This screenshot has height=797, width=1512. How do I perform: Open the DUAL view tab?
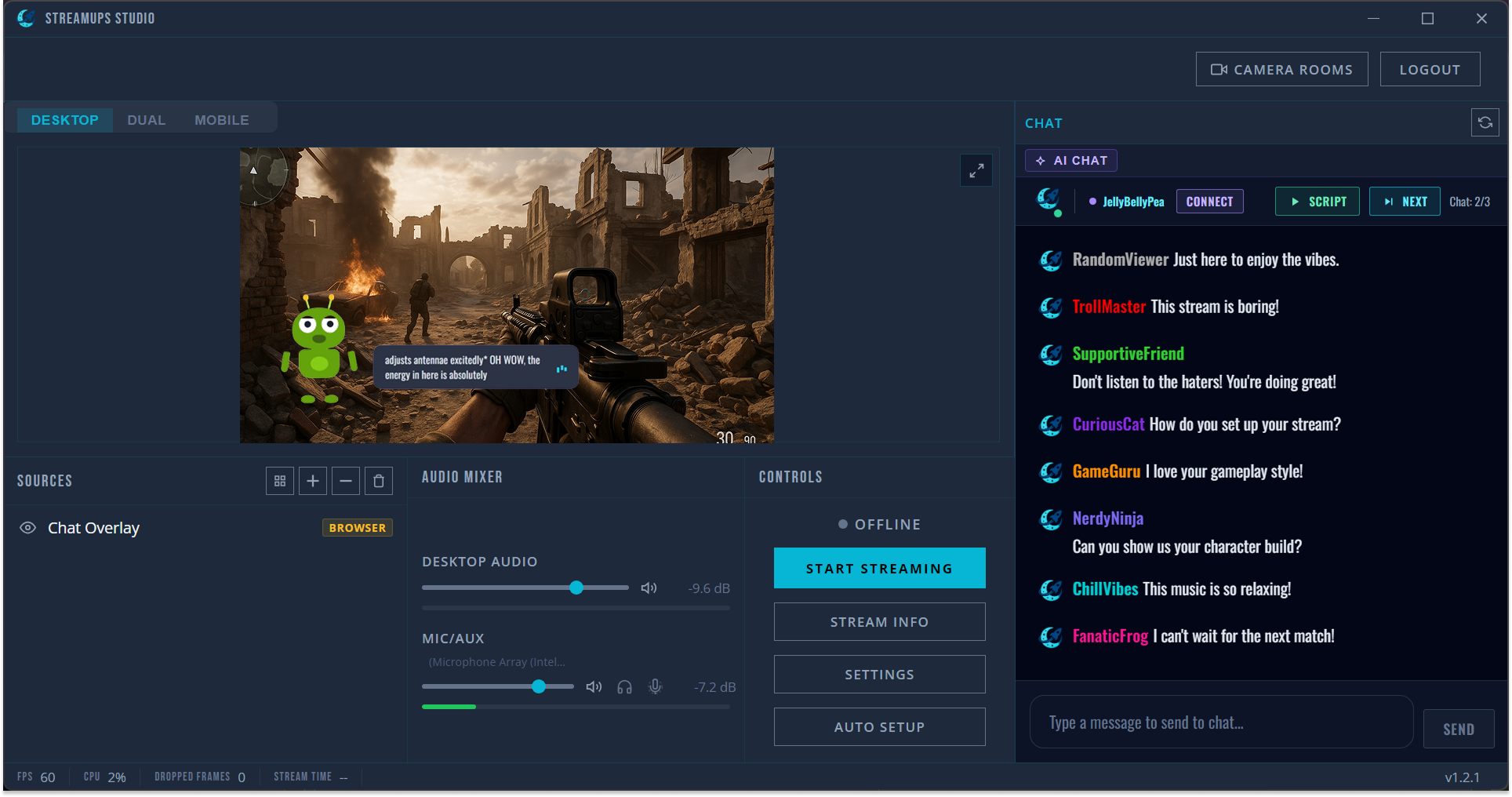point(146,119)
